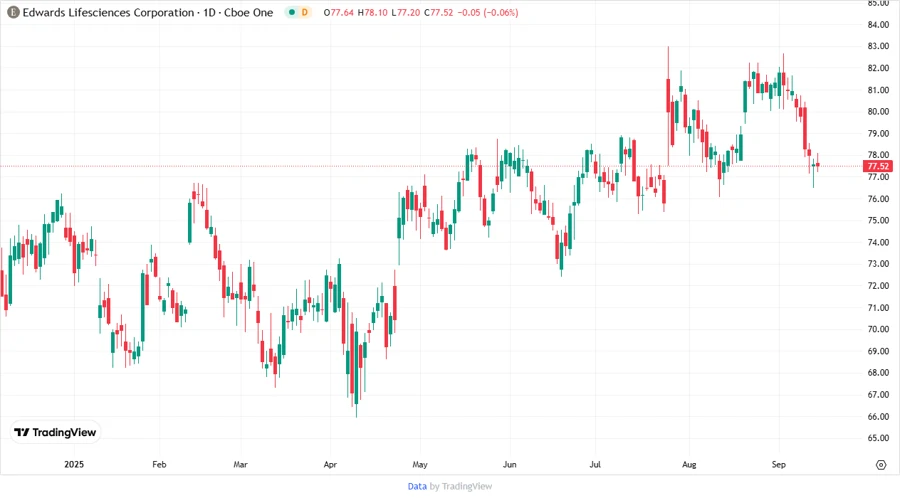Click the Aug time axis label
Screen dimensions: 900x498
click(689, 464)
